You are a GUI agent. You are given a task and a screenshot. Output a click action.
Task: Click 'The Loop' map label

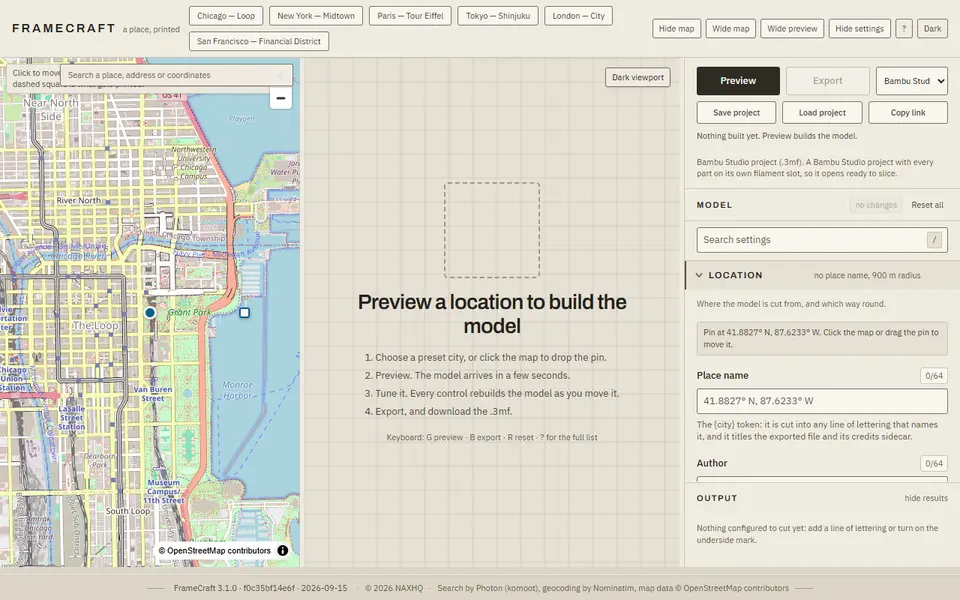pos(96,326)
